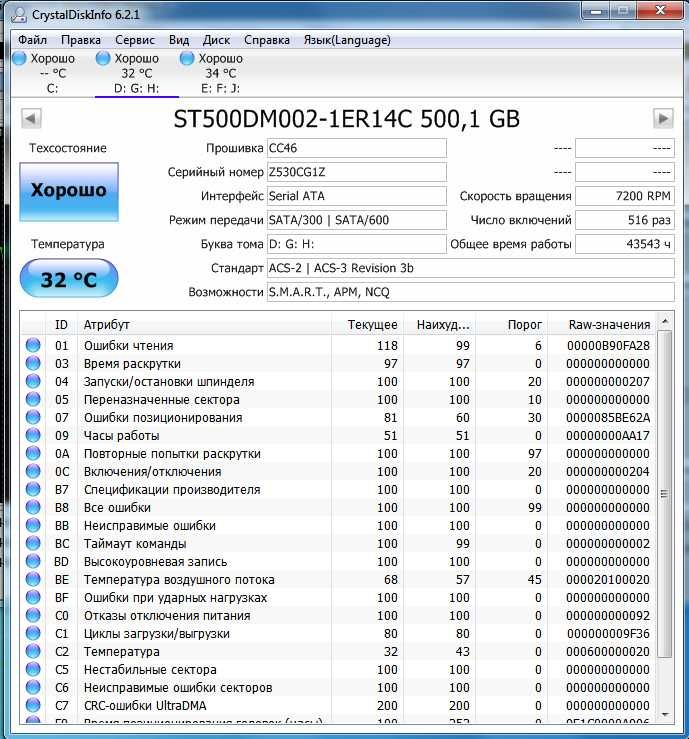
Task: Open the Сервис menu
Action: pos(135,40)
